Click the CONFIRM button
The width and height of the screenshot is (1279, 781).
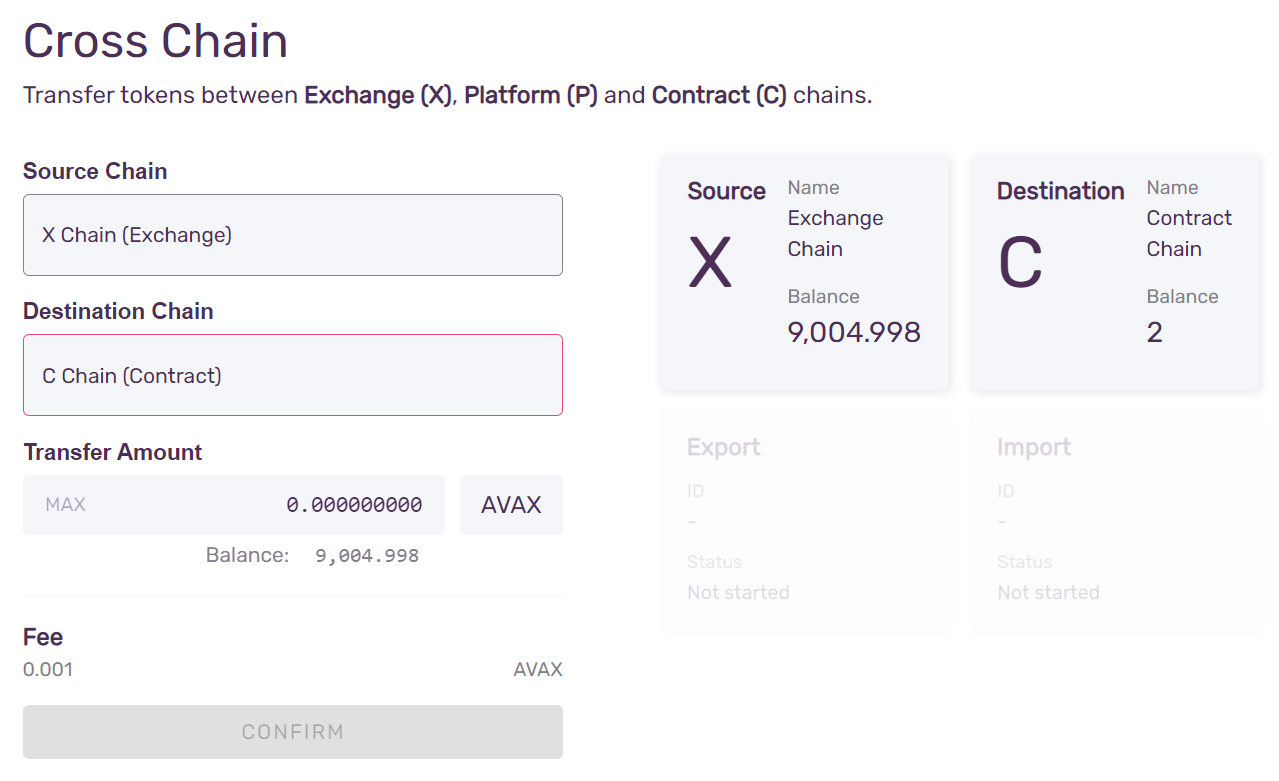pyautogui.click(x=293, y=732)
